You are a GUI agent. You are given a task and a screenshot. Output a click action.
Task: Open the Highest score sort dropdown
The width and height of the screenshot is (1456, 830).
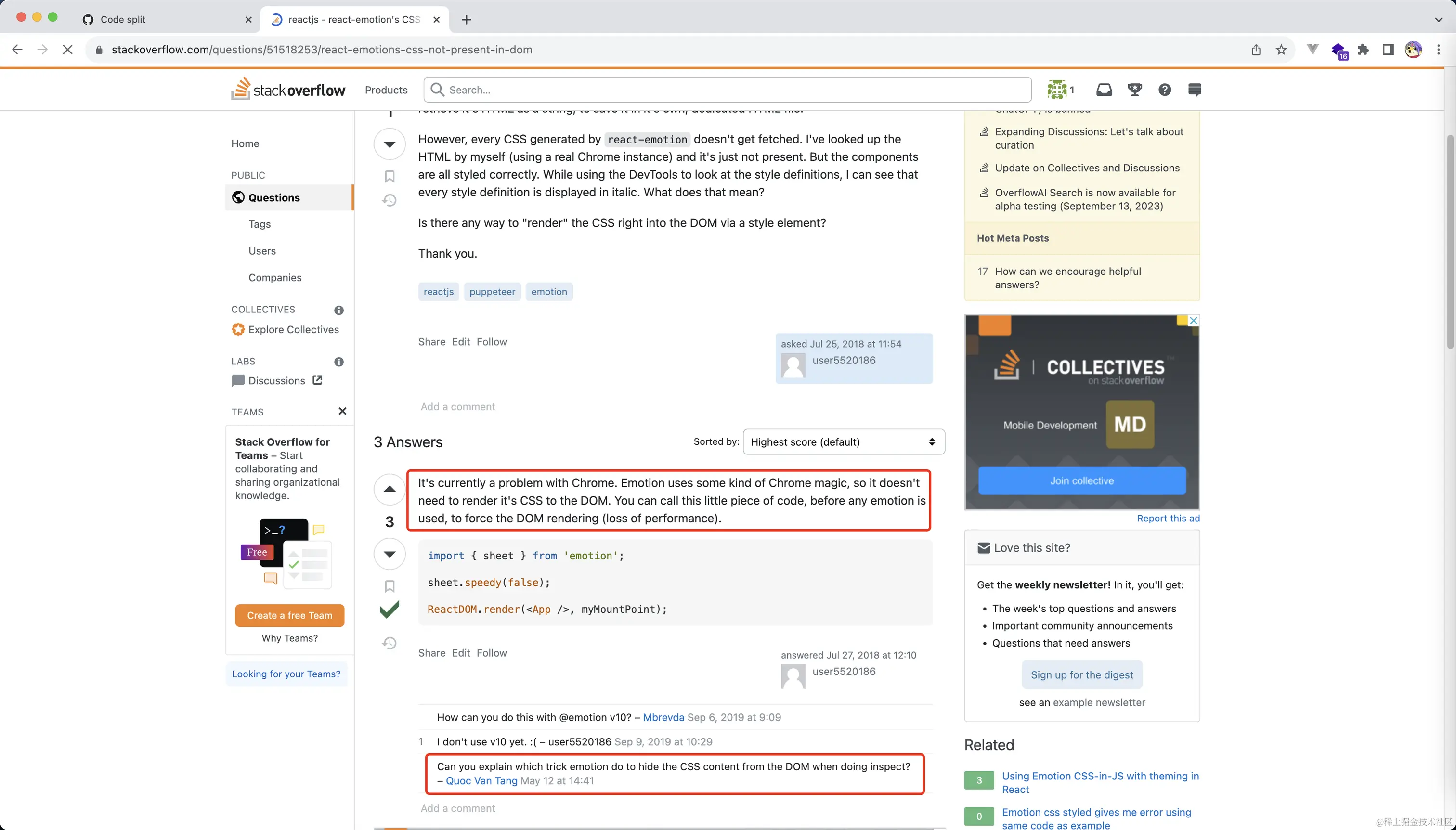(843, 441)
